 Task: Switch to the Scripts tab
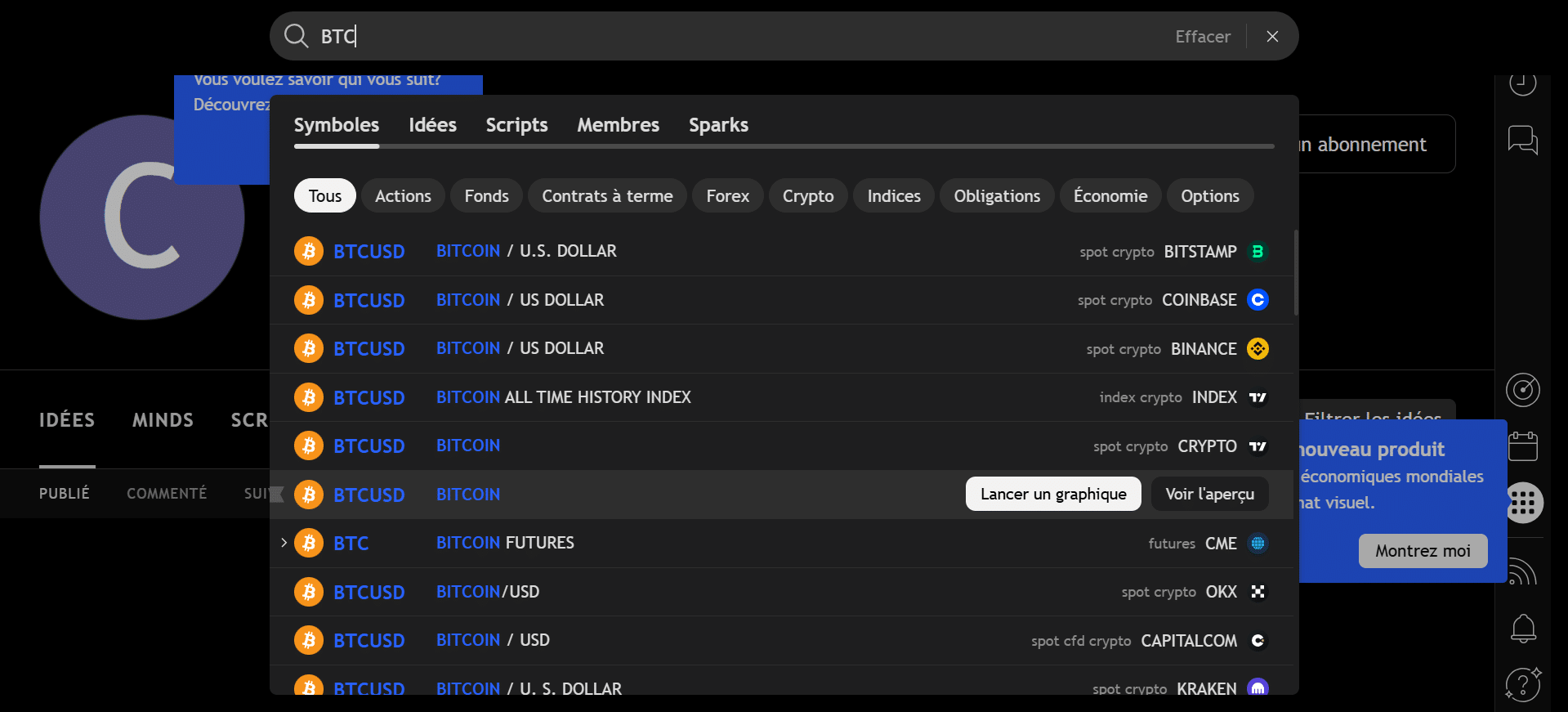click(x=516, y=125)
